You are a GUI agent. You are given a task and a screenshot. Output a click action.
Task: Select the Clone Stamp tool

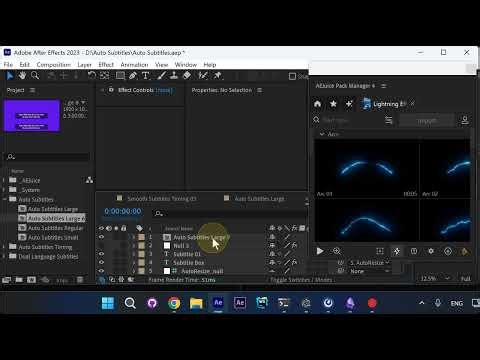tap(174, 76)
